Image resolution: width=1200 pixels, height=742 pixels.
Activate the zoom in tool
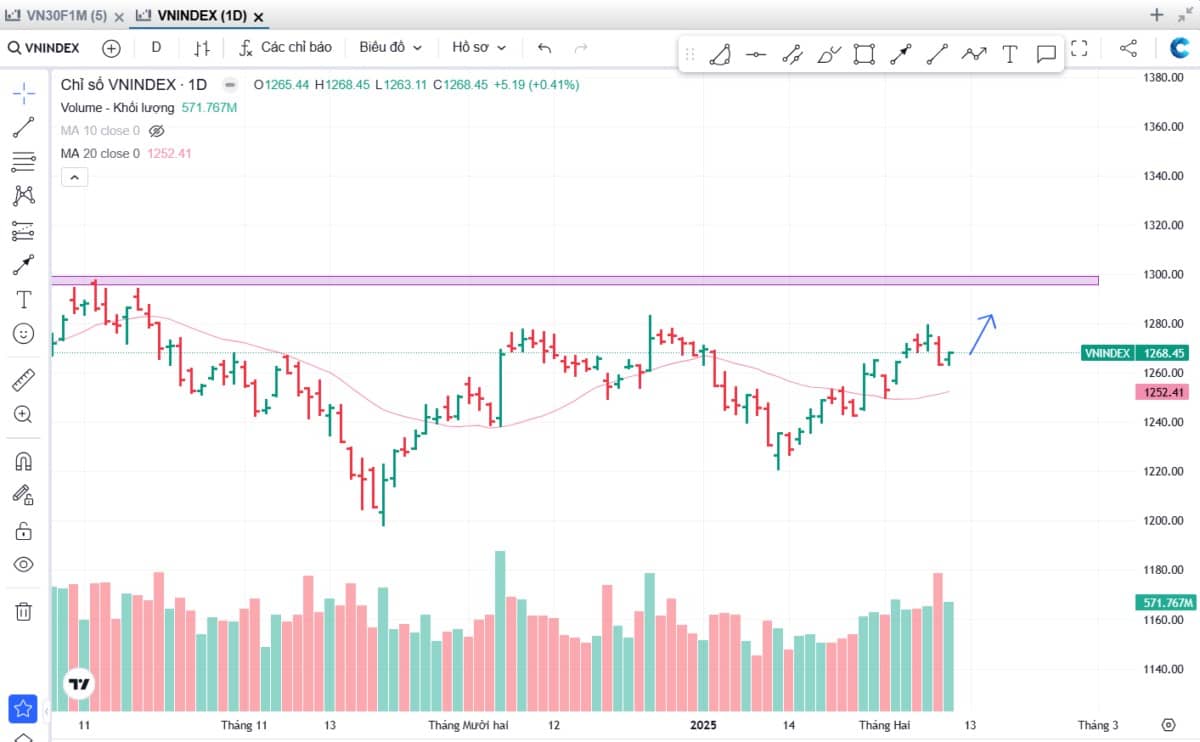[x=24, y=414]
